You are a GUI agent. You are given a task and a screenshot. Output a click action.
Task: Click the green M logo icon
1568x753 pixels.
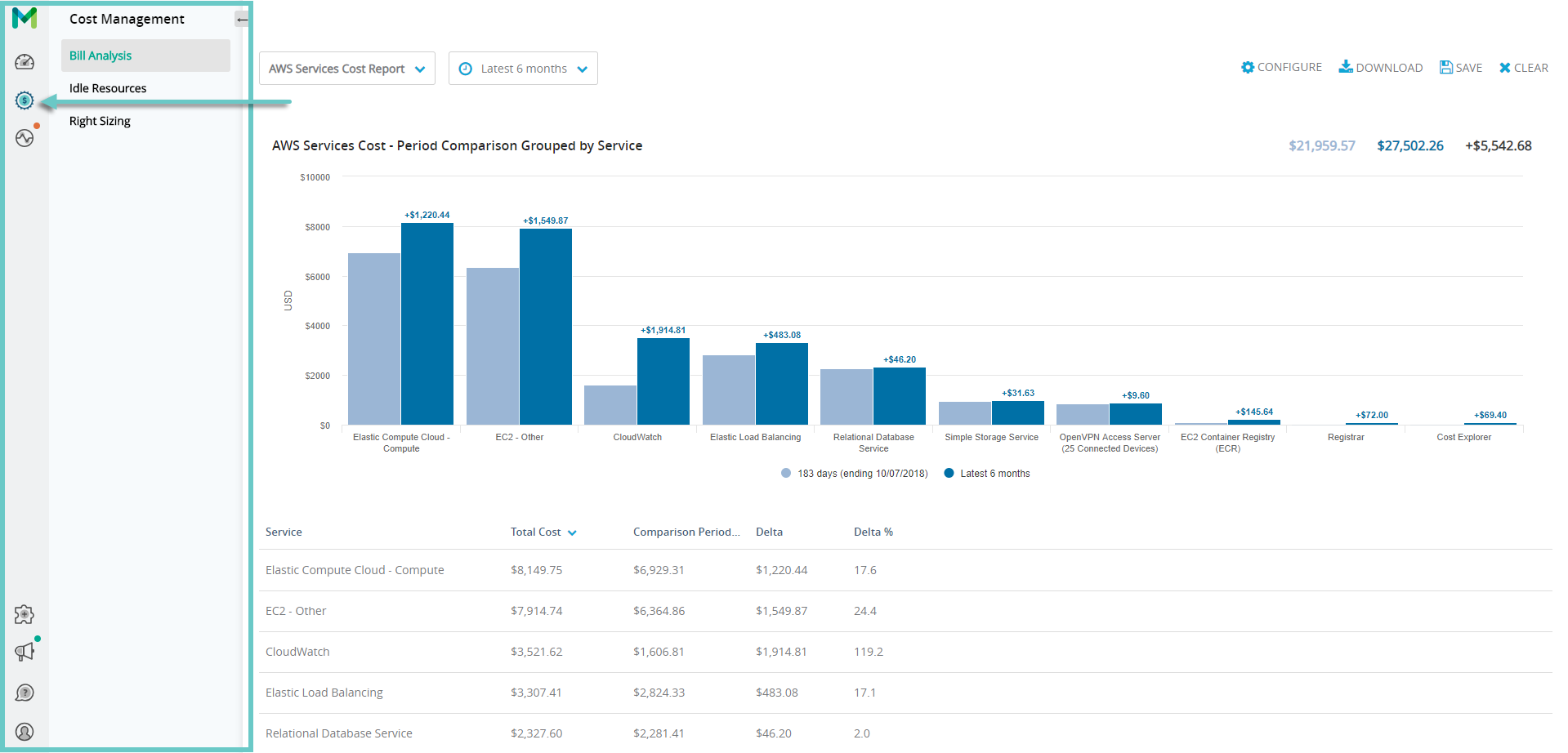[25, 17]
